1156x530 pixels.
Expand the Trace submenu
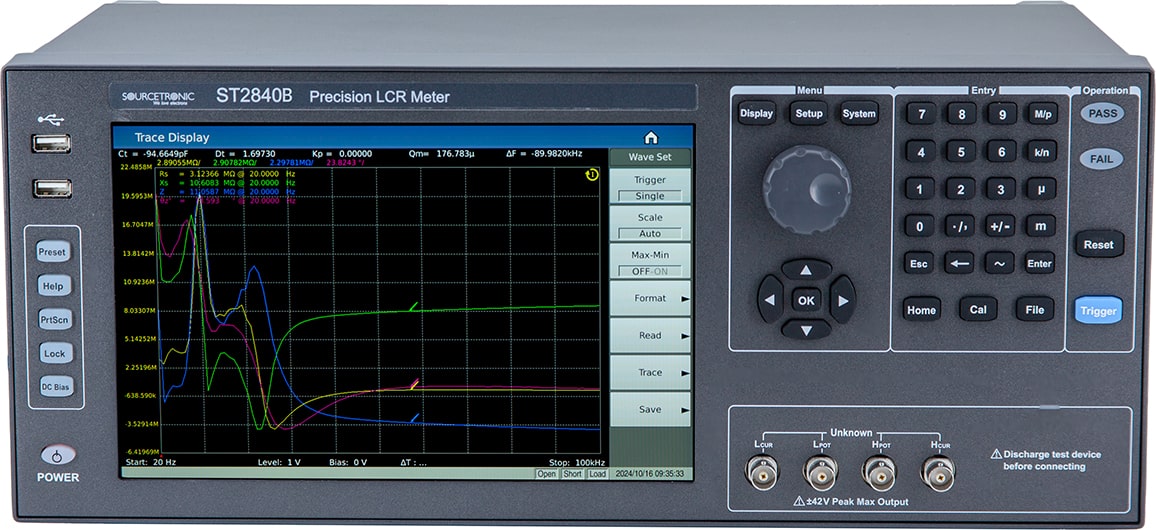point(650,372)
